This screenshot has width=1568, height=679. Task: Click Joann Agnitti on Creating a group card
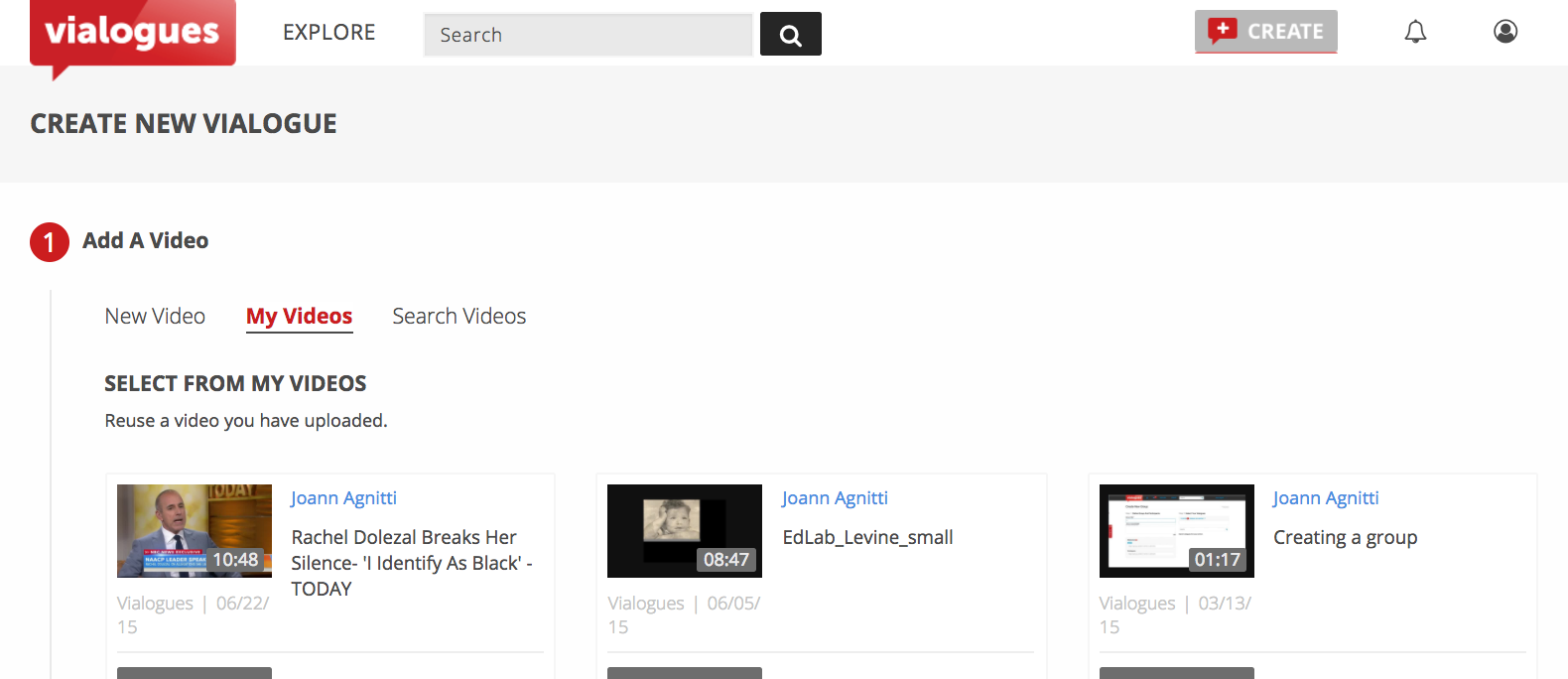tap(1326, 498)
